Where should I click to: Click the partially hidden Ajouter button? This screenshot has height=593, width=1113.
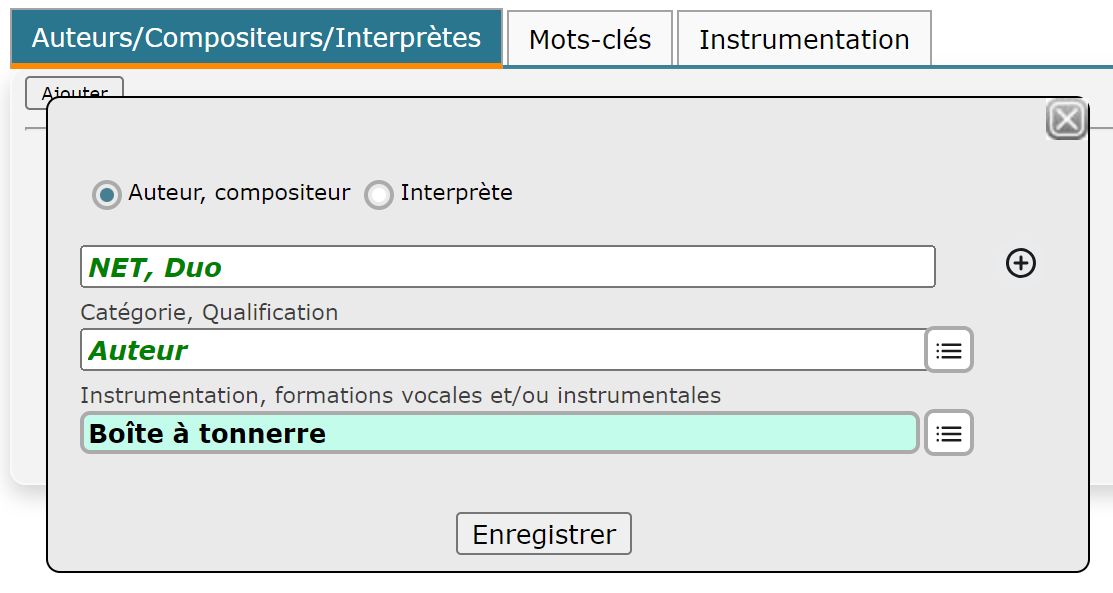click(x=75, y=88)
